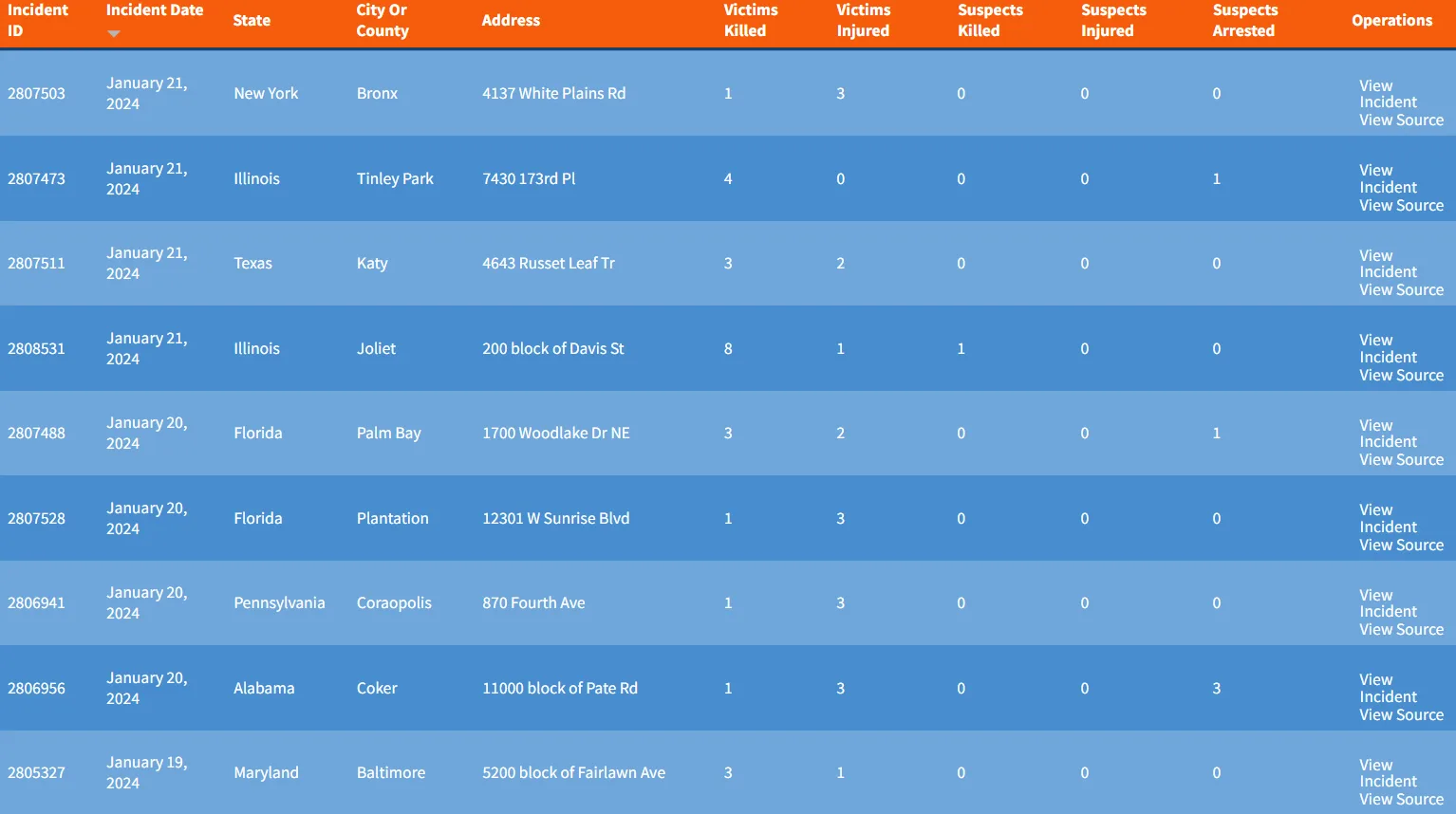This screenshot has height=814, width=1456.
Task: View Source for Tinley Park row
Action: point(1401,206)
